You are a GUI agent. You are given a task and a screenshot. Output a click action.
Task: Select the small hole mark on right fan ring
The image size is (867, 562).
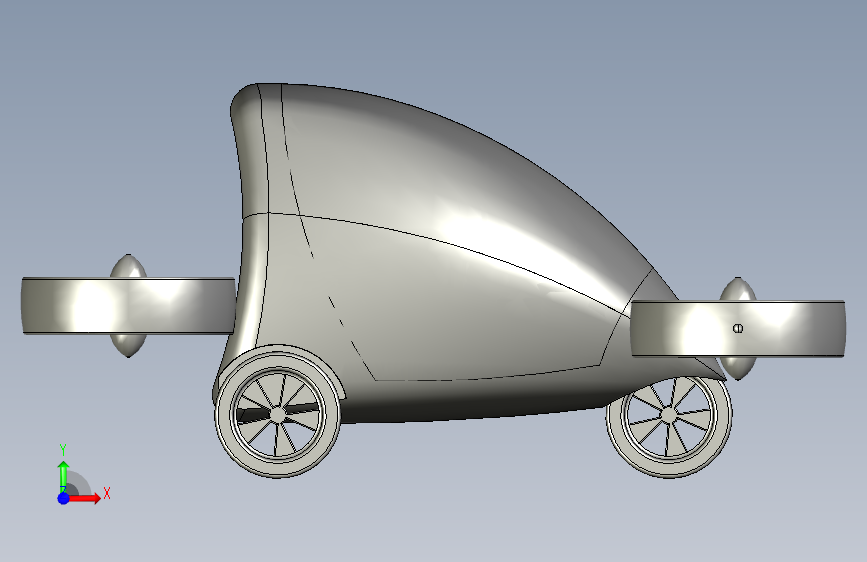coord(738,329)
